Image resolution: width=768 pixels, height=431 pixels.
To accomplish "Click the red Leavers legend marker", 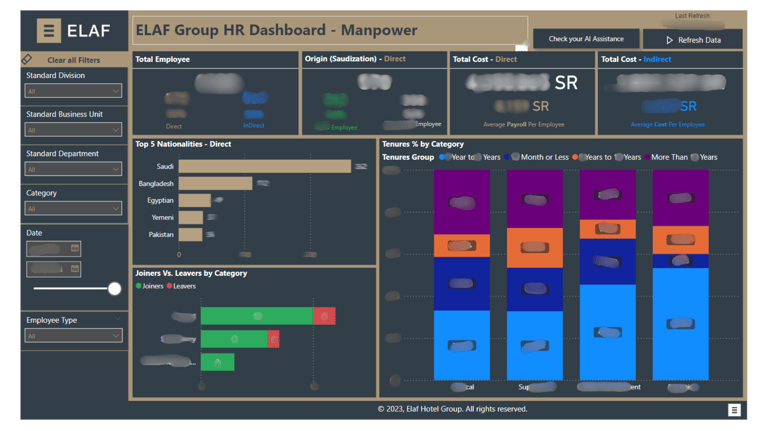I will 169,286.
